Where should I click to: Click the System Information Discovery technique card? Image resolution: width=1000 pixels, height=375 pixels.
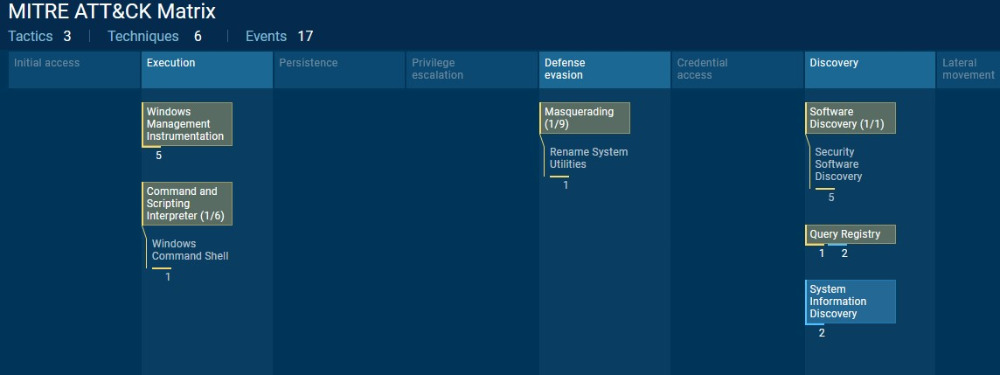point(850,302)
